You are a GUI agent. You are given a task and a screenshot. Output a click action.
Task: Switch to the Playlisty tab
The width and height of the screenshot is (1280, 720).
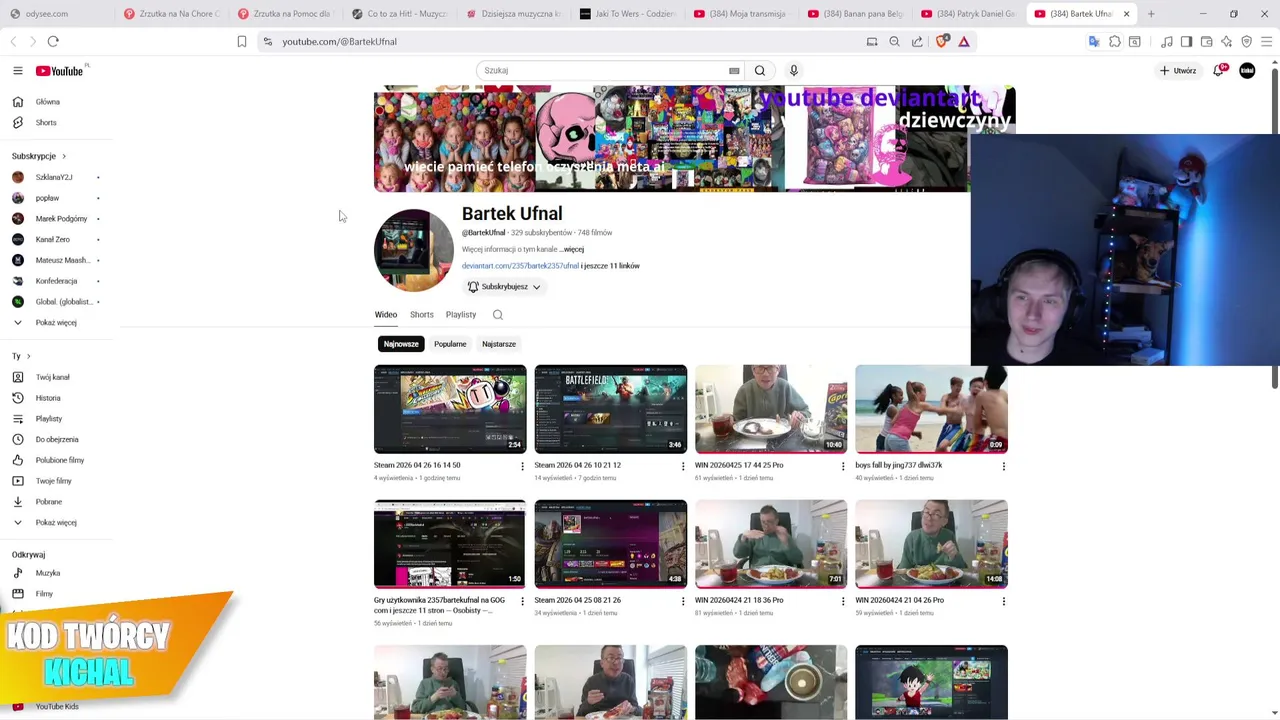pos(461,314)
